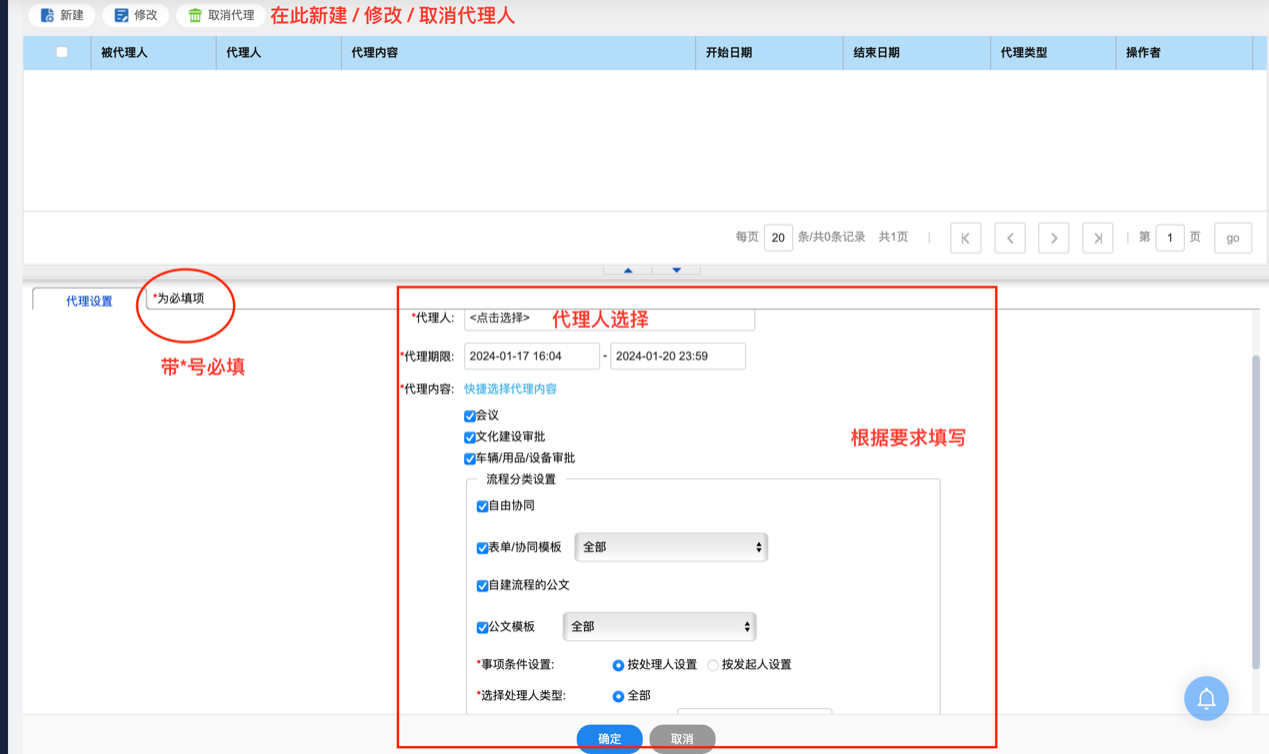Select the 按发起人设置 radio option
This screenshot has width=1269, height=754.
click(x=713, y=664)
